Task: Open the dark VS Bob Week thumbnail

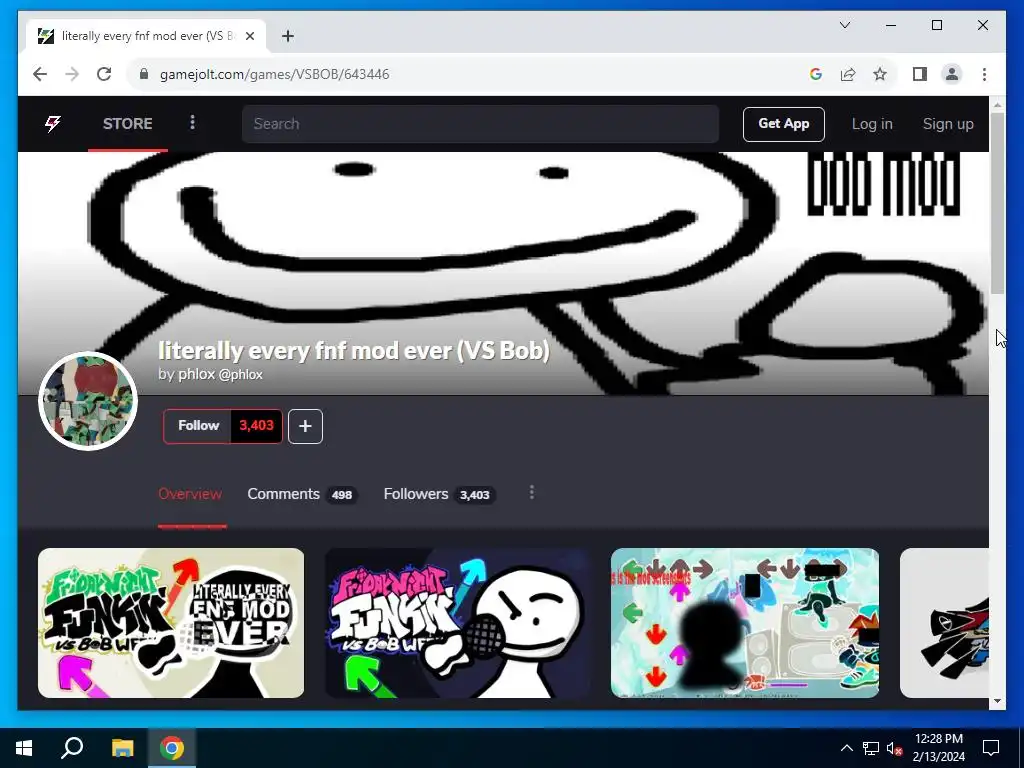Action: coord(458,623)
